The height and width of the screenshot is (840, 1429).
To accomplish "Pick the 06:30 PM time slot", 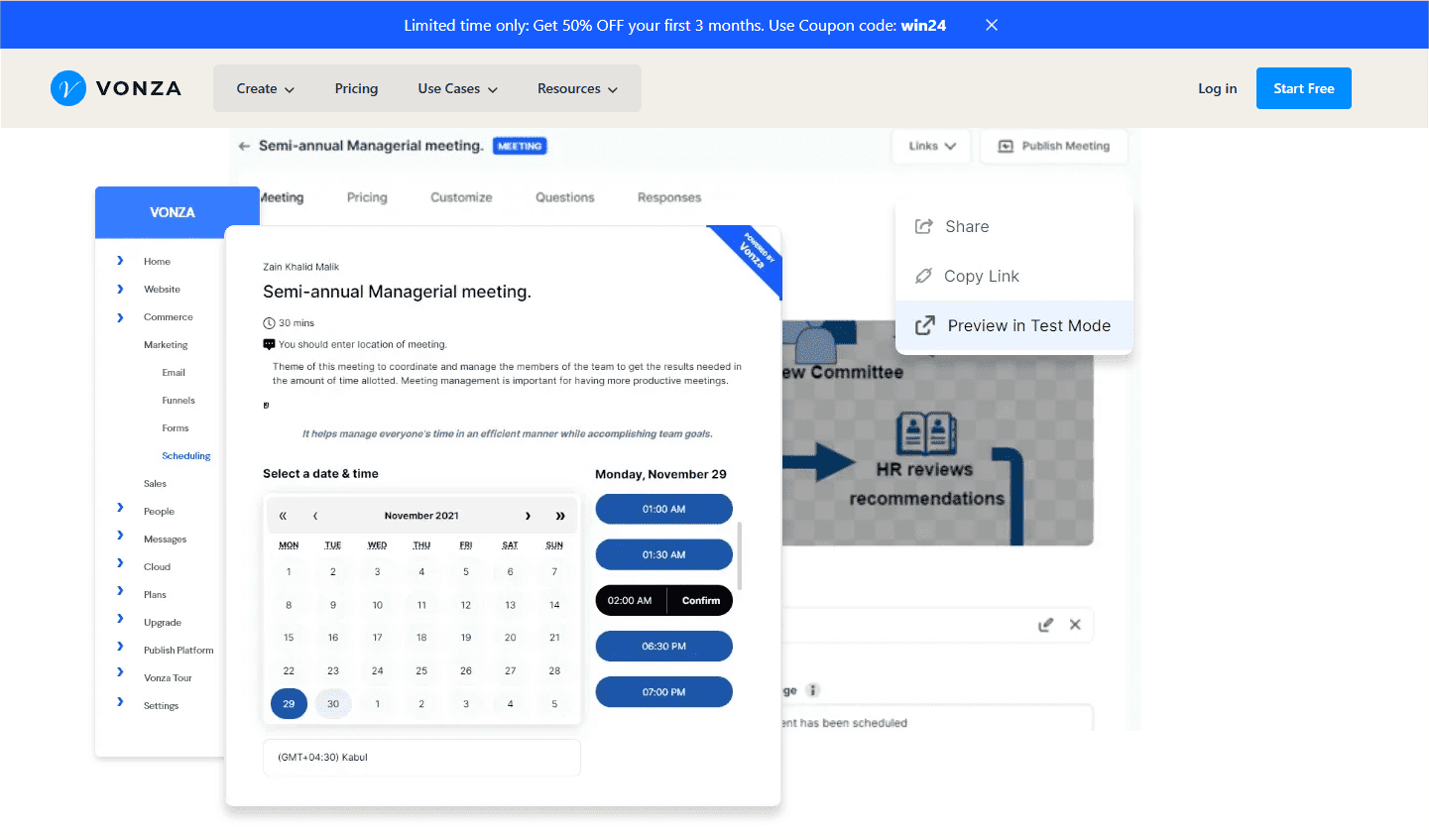I will pyautogui.click(x=663, y=646).
